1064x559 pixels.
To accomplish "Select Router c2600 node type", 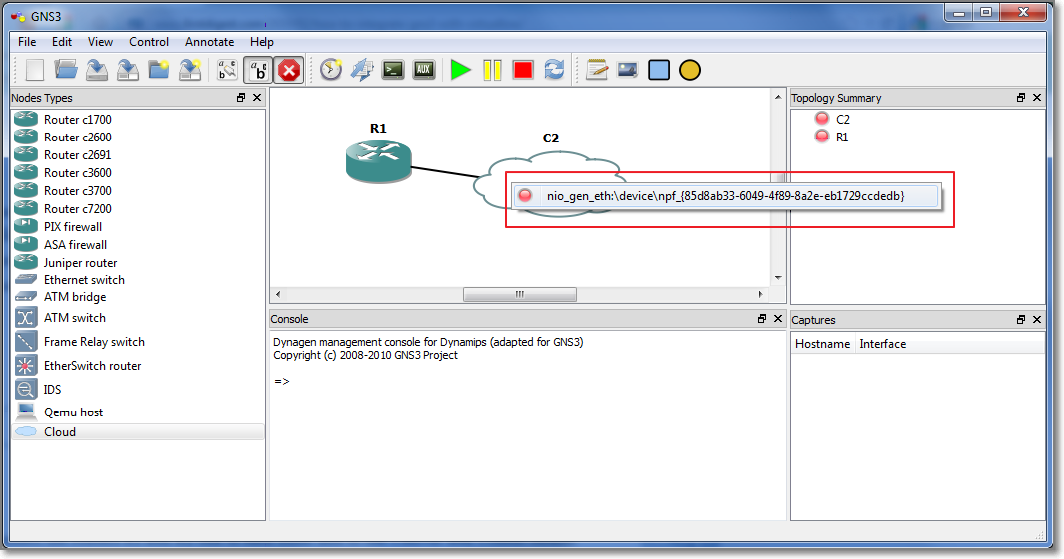I will pyautogui.click(x=138, y=137).
